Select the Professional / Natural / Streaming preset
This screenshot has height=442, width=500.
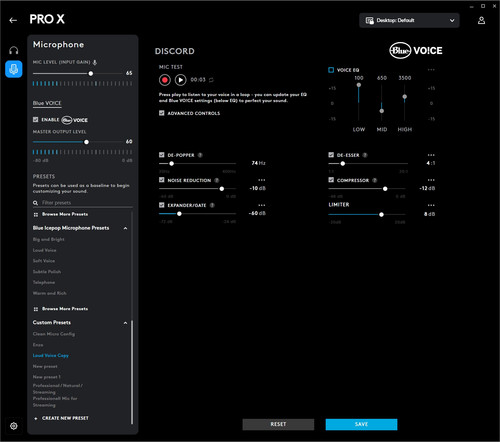click(57, 389)
